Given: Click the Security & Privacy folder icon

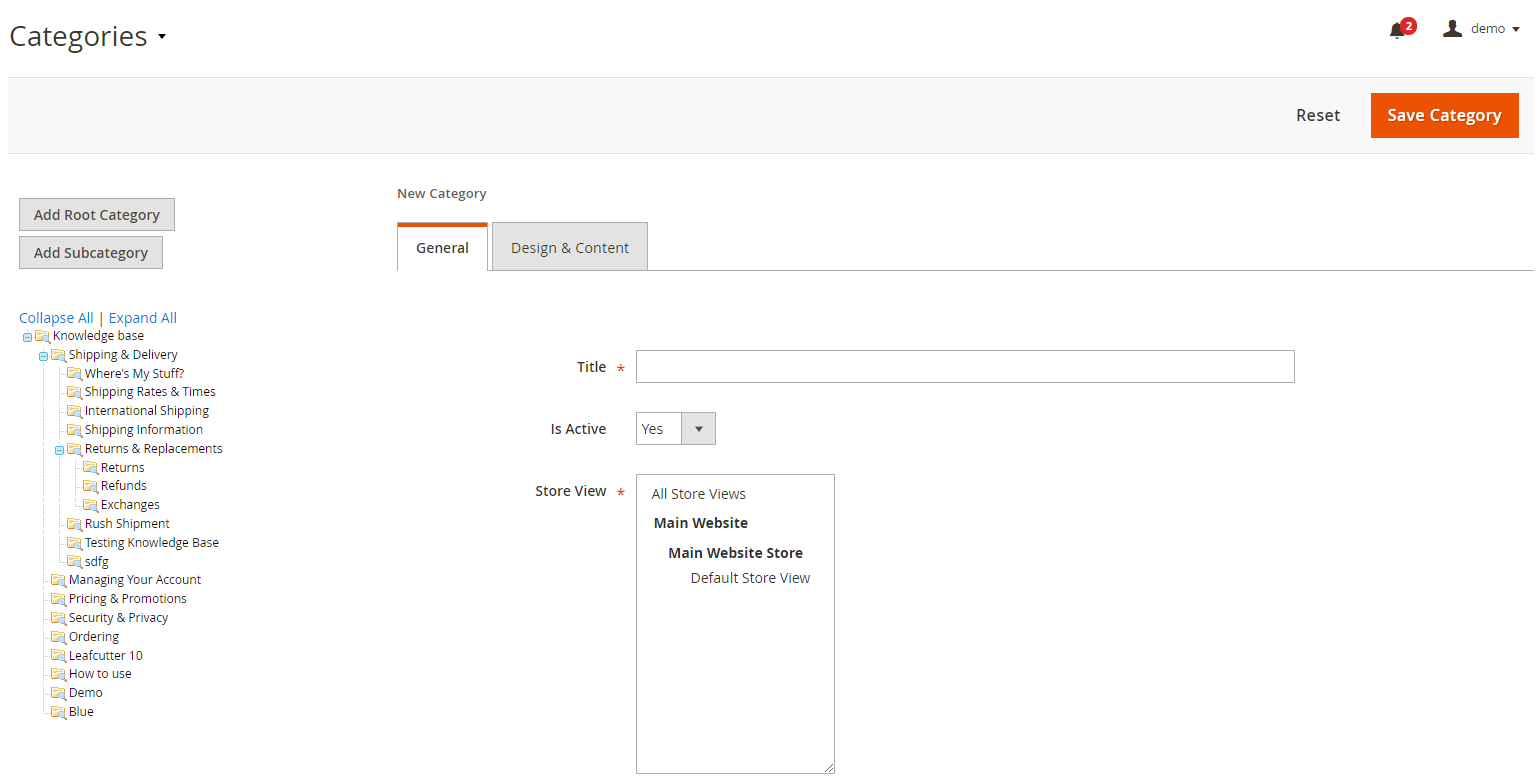Looking at the screenshot, I should click(x=59, y=618).
